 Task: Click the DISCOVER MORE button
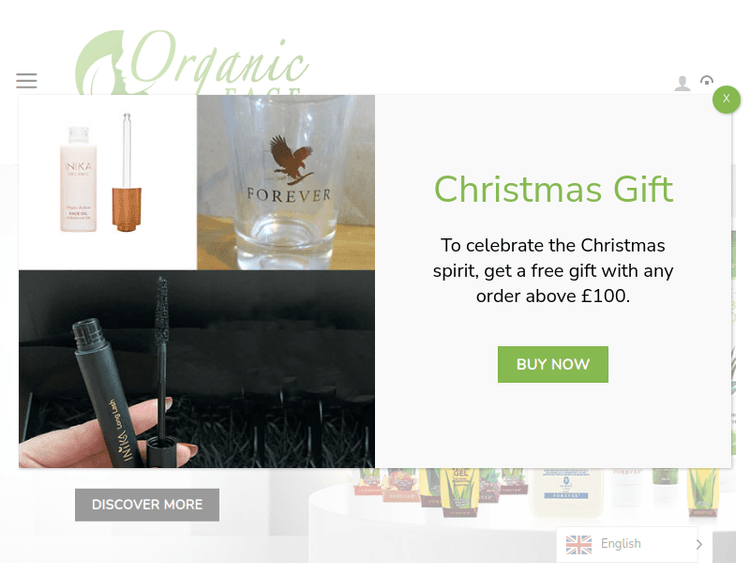(147, 505)
